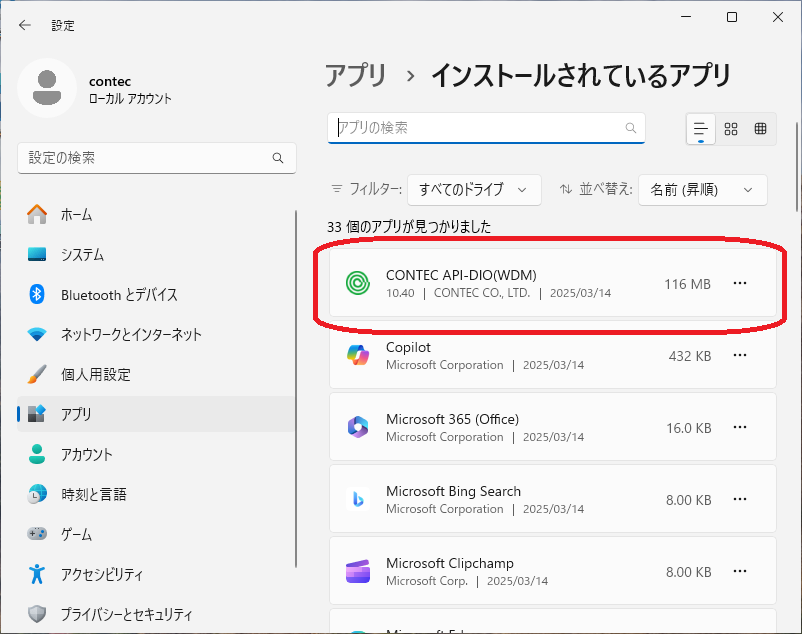
Task: Click the 16.0 KB size value
Action: pyautogui.click(x=688, y=428)
